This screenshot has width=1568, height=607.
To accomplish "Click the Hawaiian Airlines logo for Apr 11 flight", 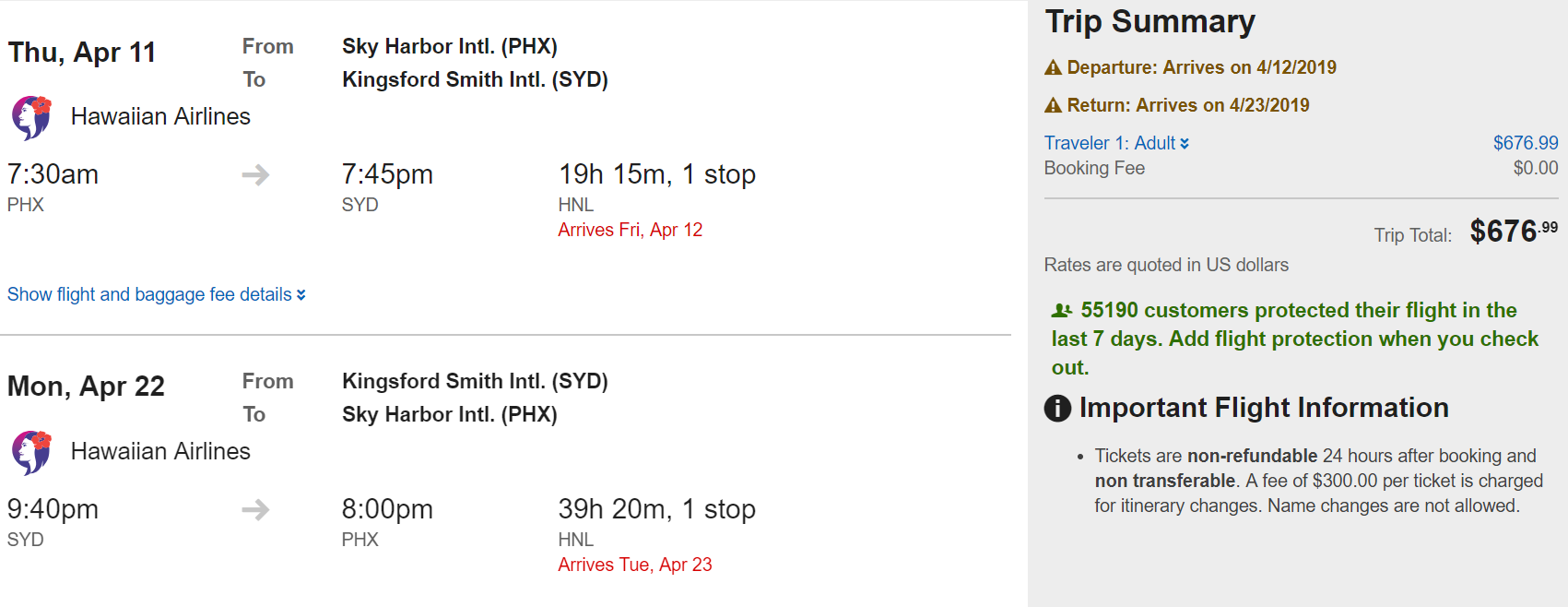I will (x=31, y=117).
